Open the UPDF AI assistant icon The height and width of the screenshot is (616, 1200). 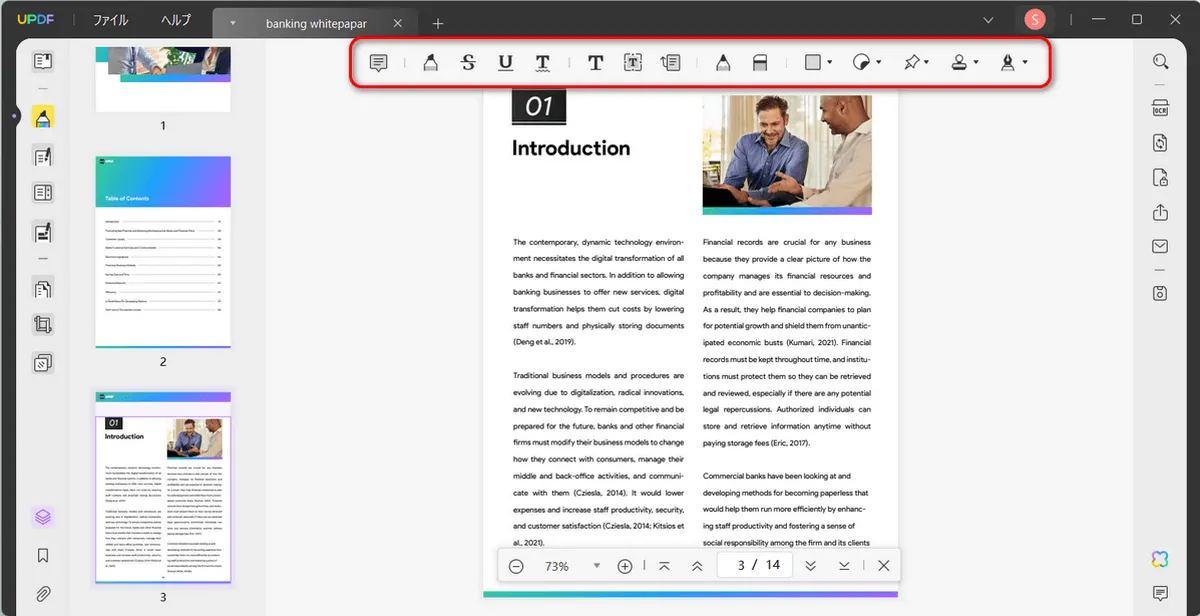click(x=1160, y=558)
